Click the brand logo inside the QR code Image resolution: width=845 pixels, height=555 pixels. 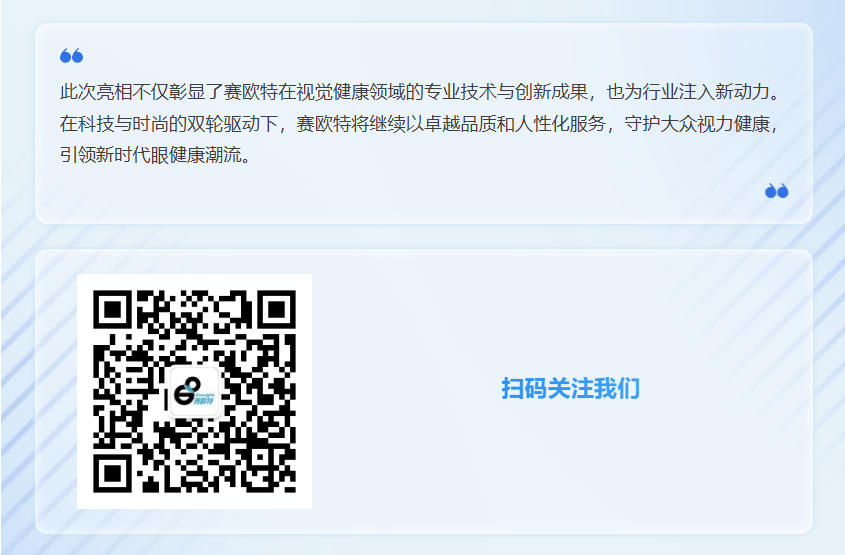[195, 392]
